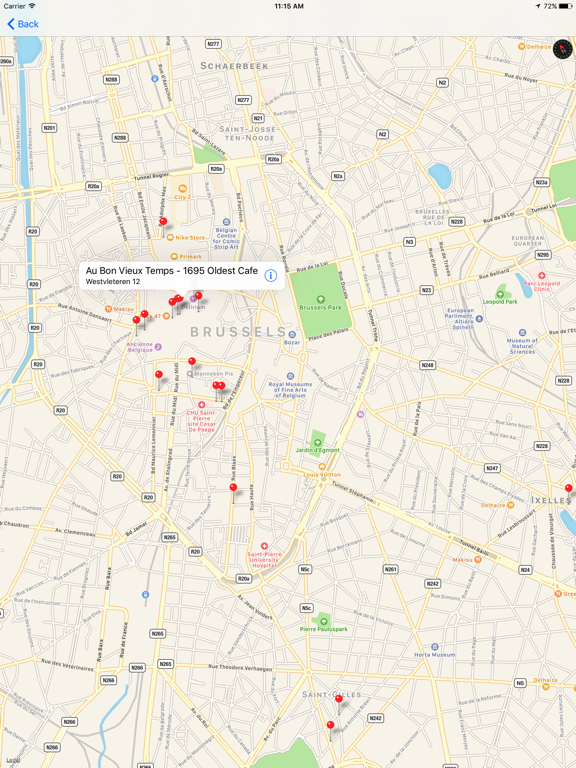Tap Saint-Pierre University Hospital icon
Screen dimensions: 576x768
(x=264, y=546)
